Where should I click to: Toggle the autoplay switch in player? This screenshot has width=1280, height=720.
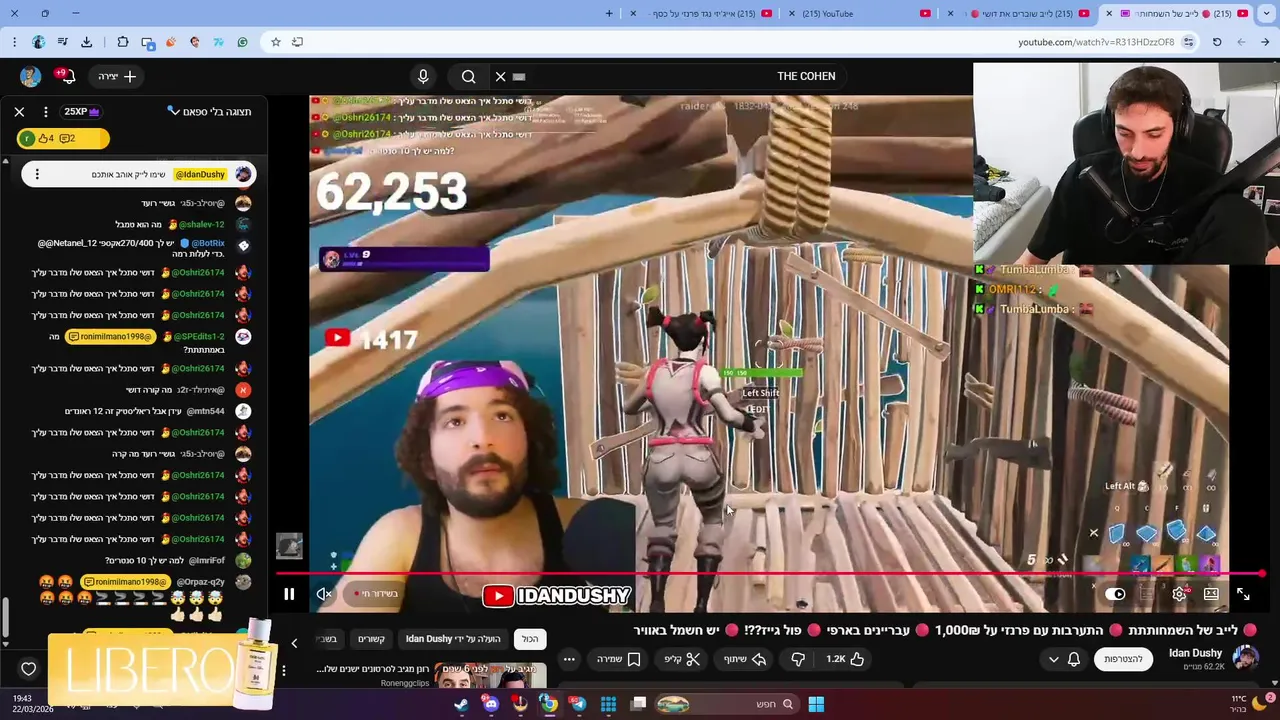point(1115,594)
